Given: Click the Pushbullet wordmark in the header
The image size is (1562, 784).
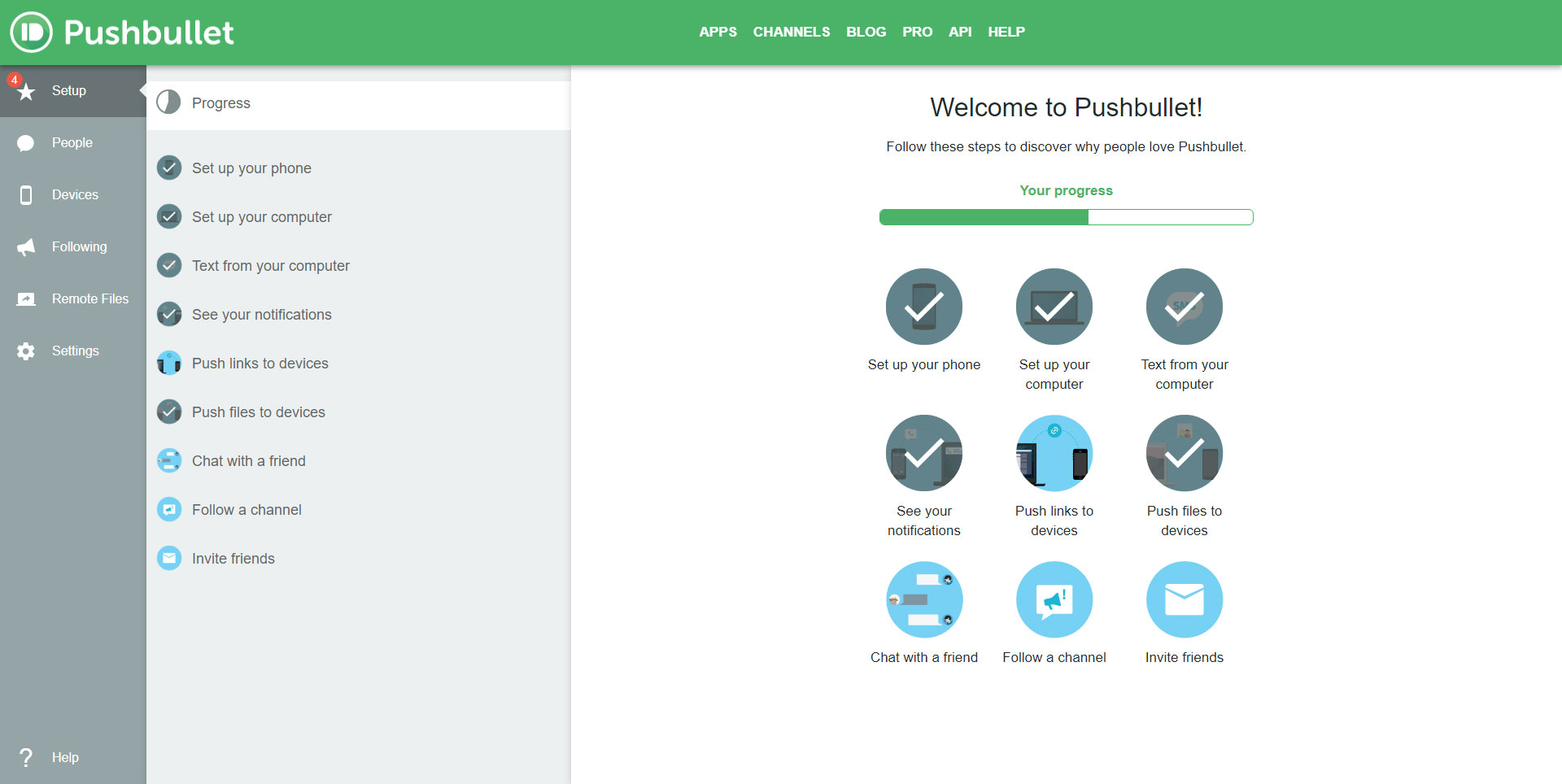Looking at the screenshot, I should tap(149, 33).
